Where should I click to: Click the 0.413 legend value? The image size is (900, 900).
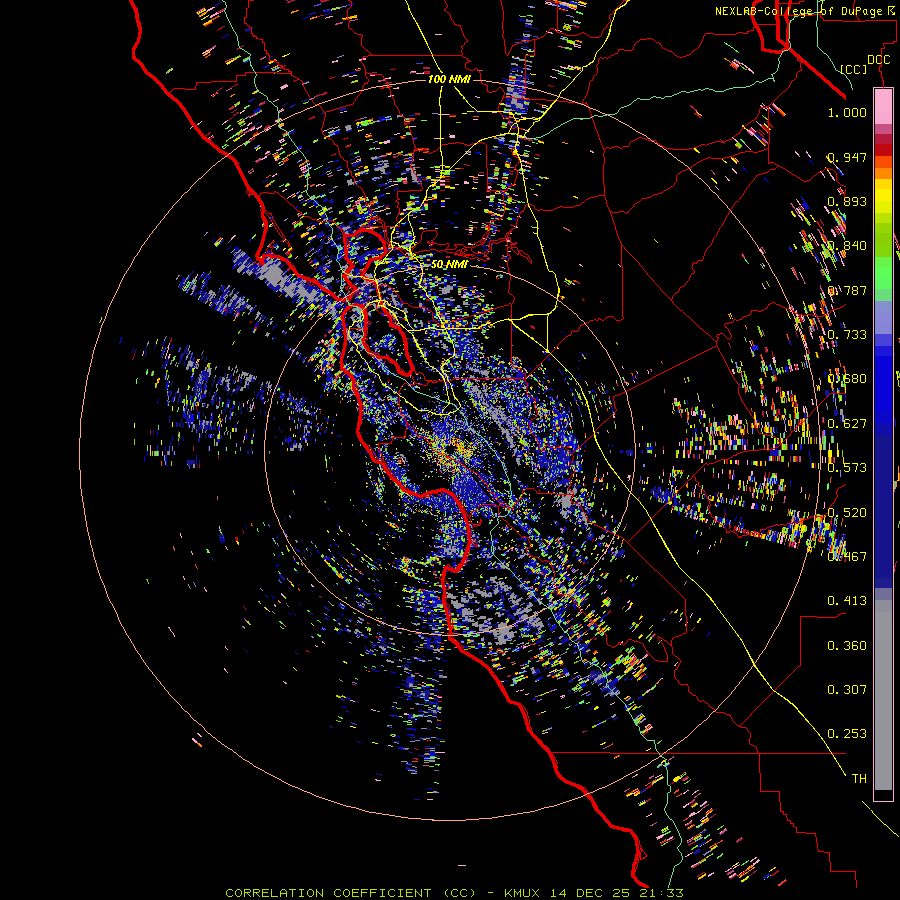coord(847,601)
